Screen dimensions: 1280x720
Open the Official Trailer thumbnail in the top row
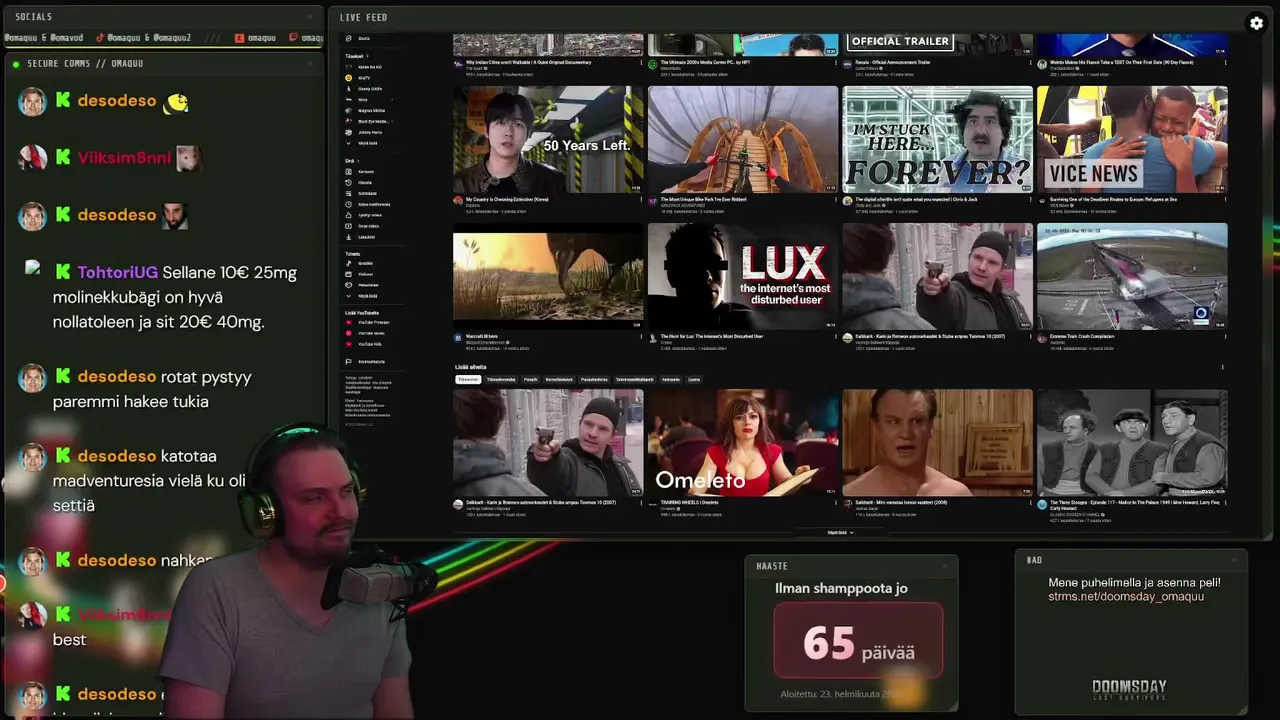pyautogui.click(x=937, y=45)
